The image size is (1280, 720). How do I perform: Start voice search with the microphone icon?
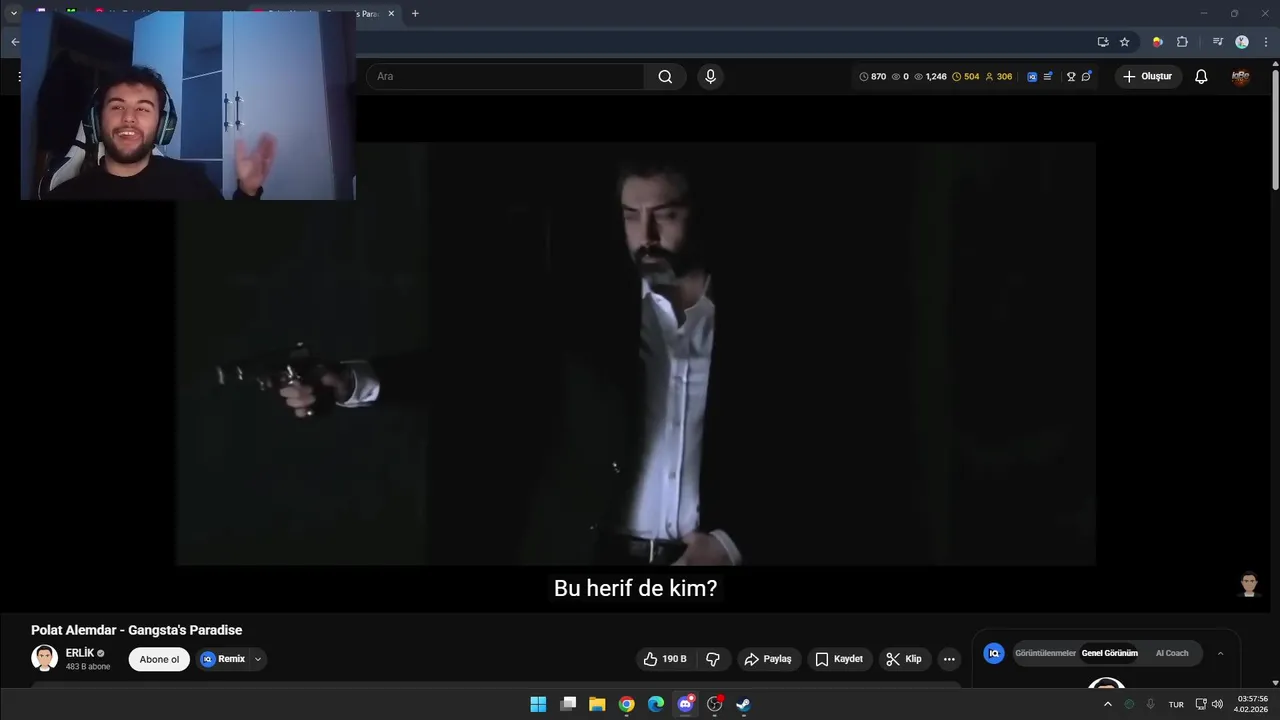(710, 76)
